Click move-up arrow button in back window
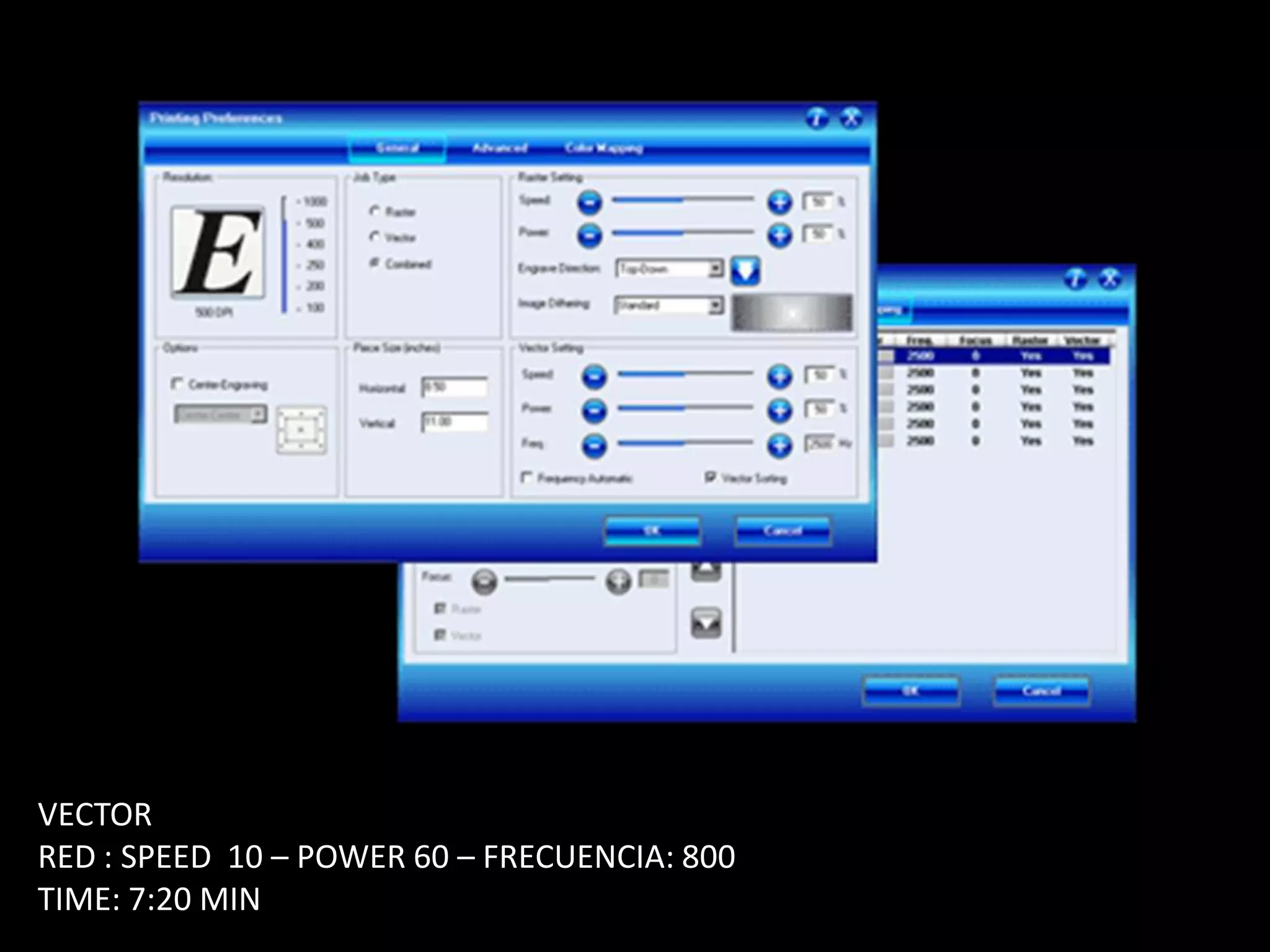 point(706,570)
